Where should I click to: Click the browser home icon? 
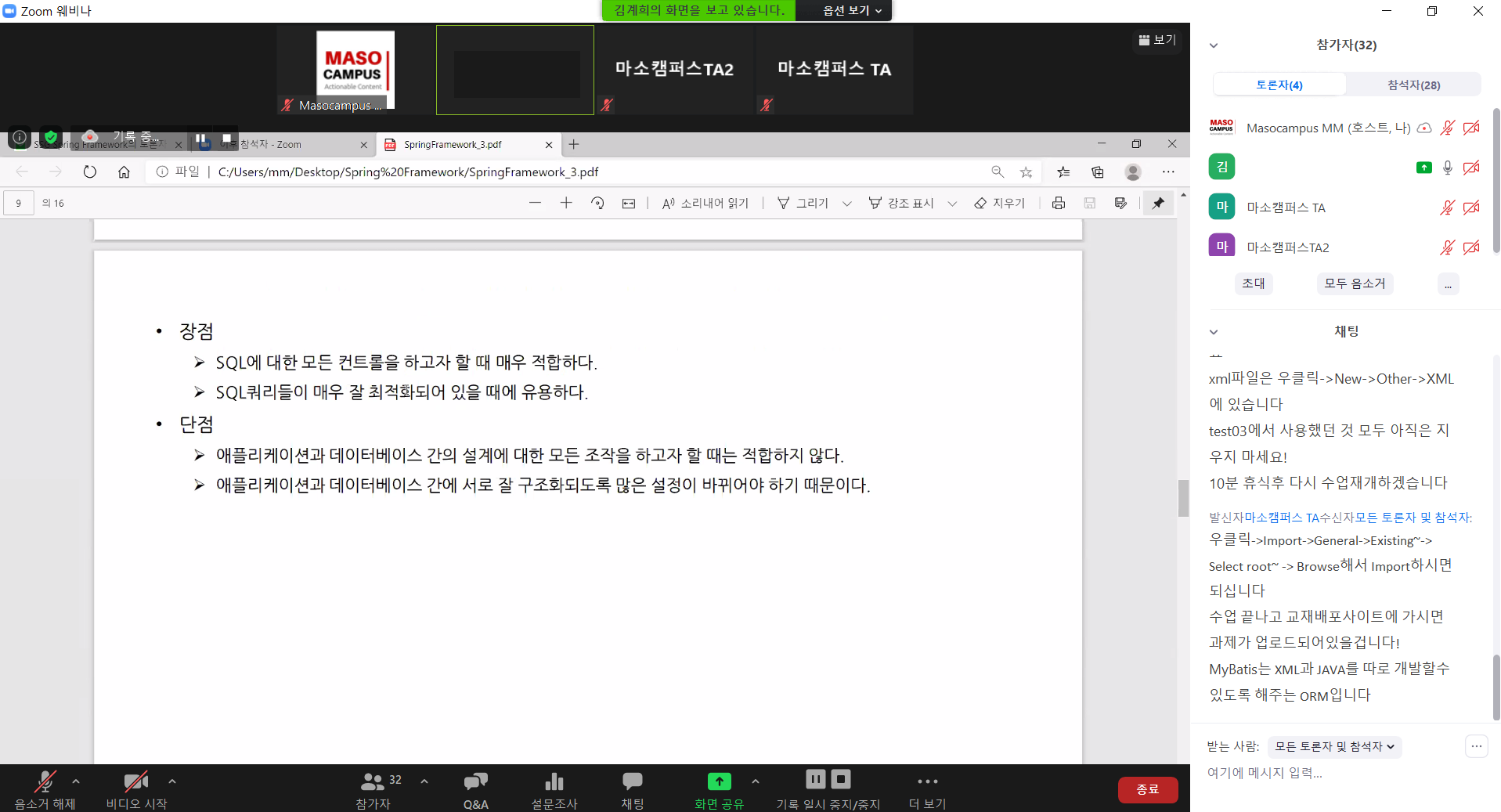(x=124, y=171)
